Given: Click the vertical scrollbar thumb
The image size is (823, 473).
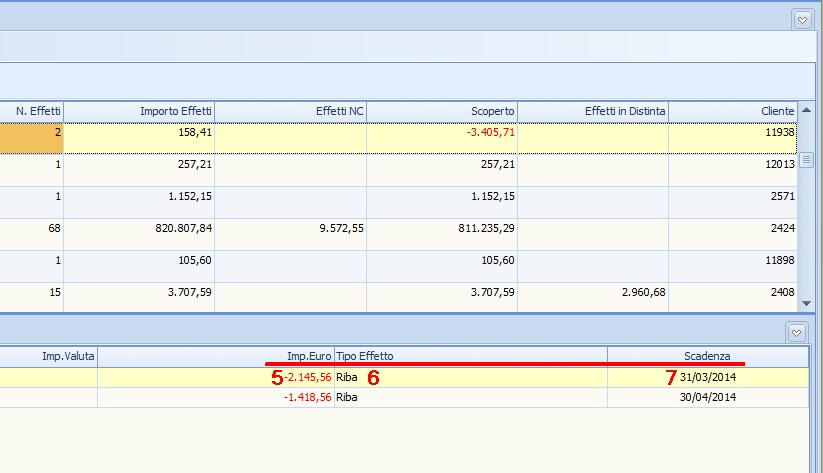Looking at the screenshot, I should coord(806,159).
